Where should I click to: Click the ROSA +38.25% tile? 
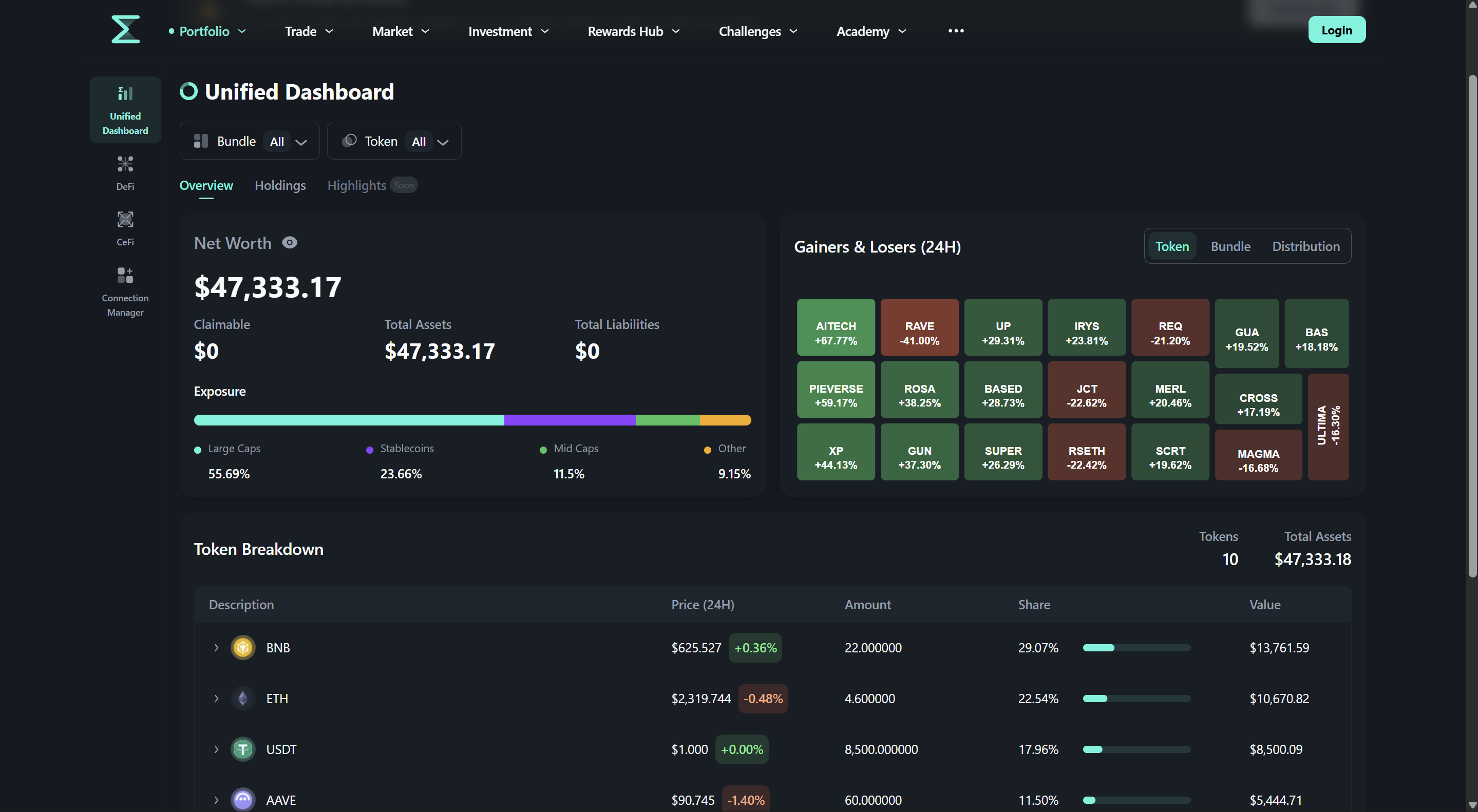pos(919,390)
